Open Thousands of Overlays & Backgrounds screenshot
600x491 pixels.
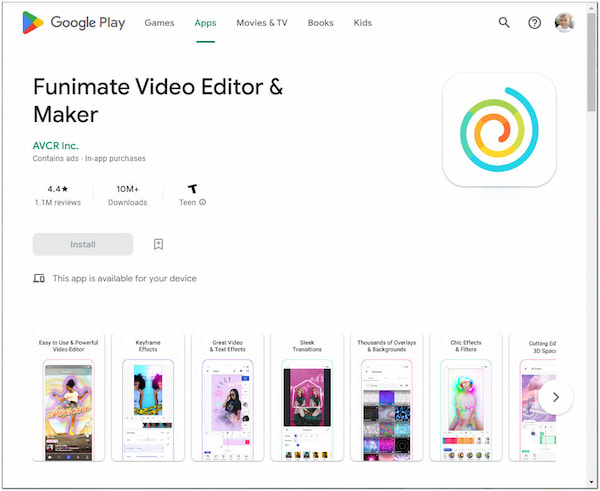point(386,397)
